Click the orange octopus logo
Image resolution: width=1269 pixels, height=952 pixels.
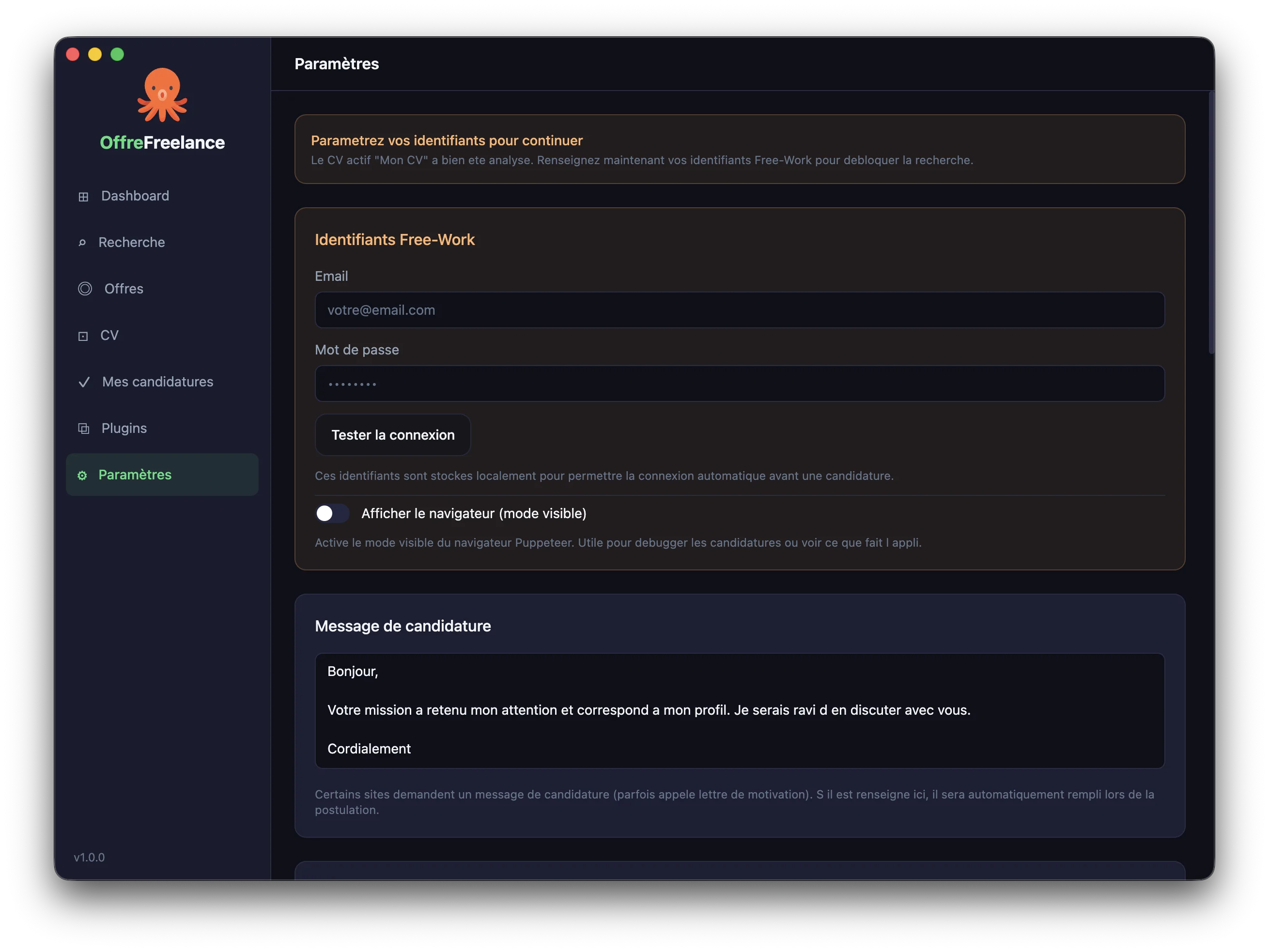click(162, 95)
